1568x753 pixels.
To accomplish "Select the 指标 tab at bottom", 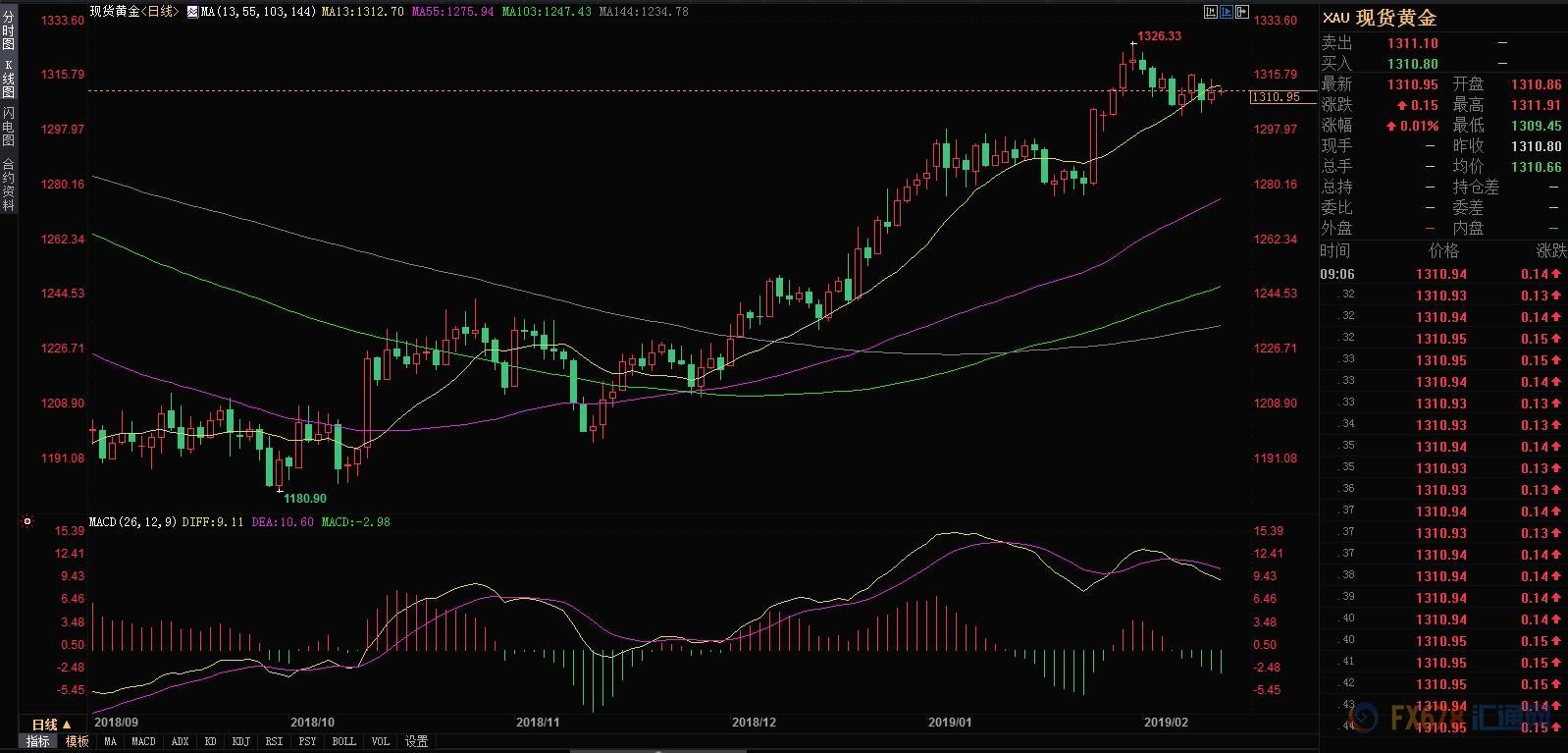I will click(37, 742).
